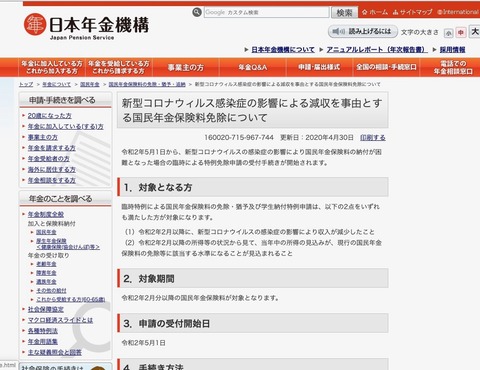Go to ホーム home link

point(375,12)
